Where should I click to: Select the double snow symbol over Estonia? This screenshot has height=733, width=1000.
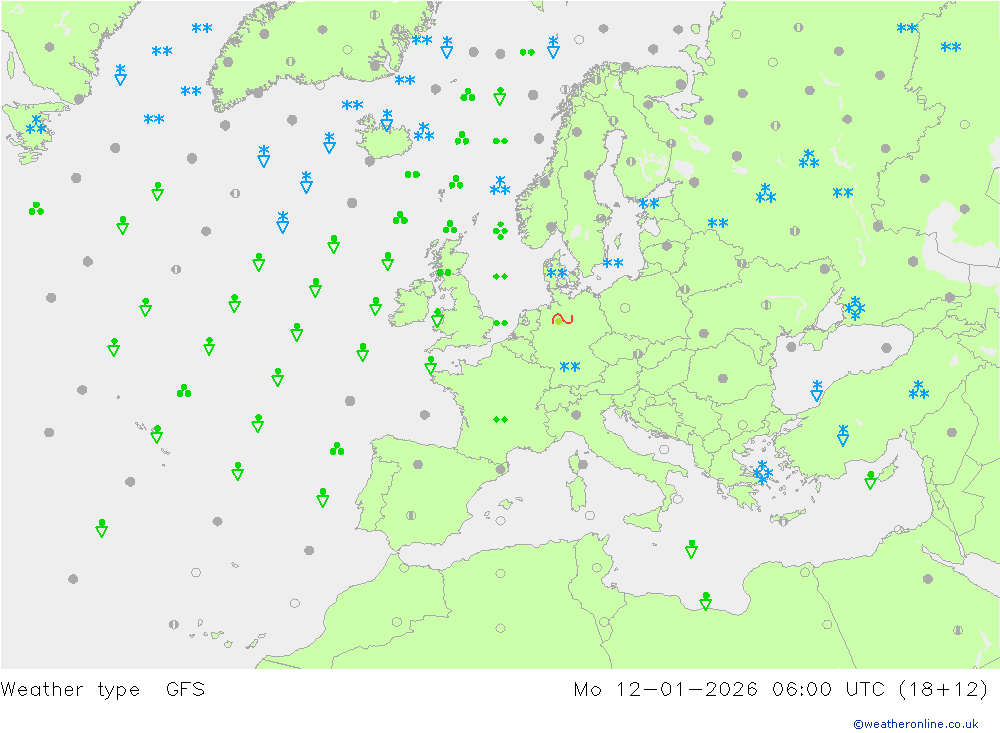tap(649, 204)
